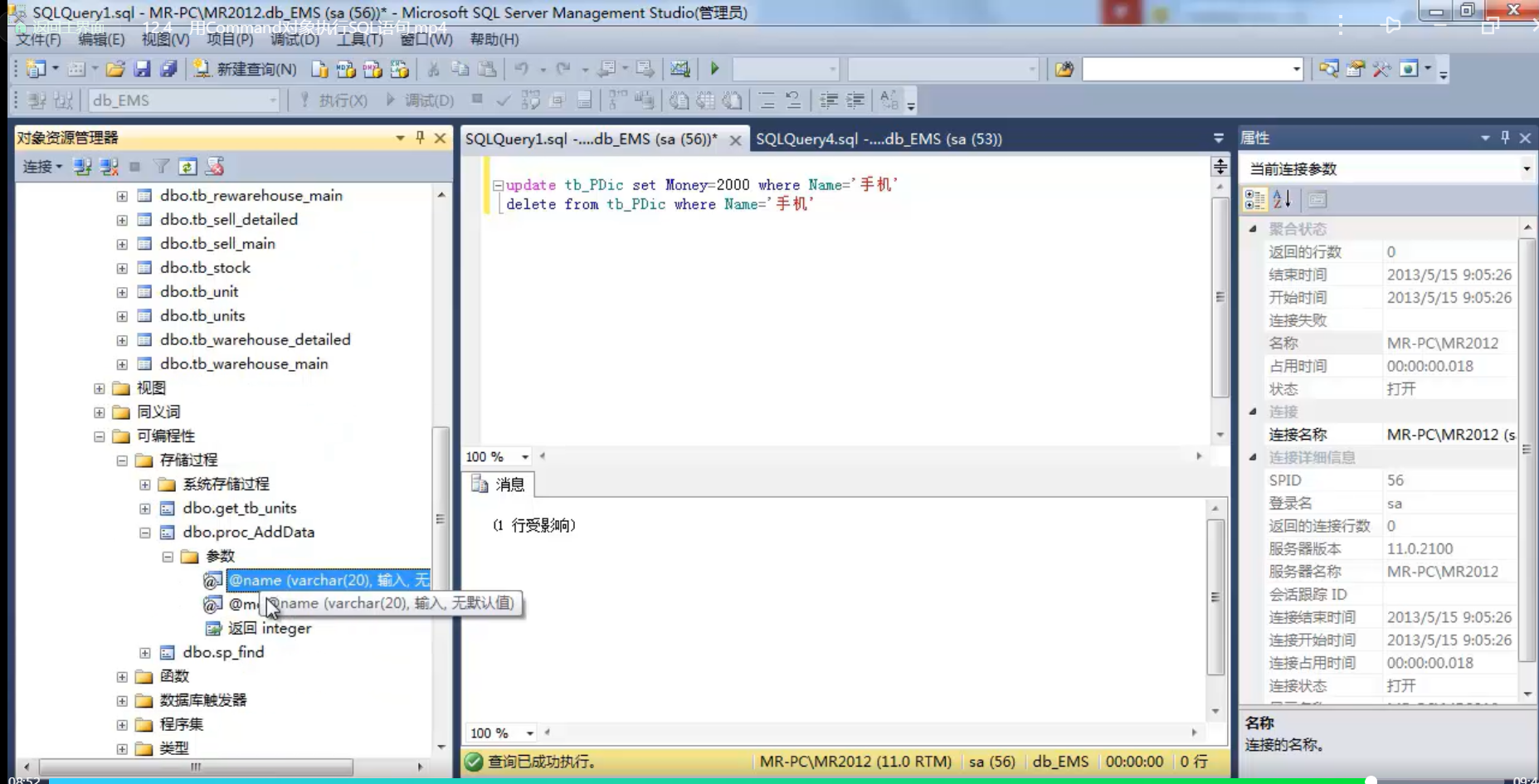Expand the dbo.sp_find procedure node

pyautogui.click(x=144, y=653)
